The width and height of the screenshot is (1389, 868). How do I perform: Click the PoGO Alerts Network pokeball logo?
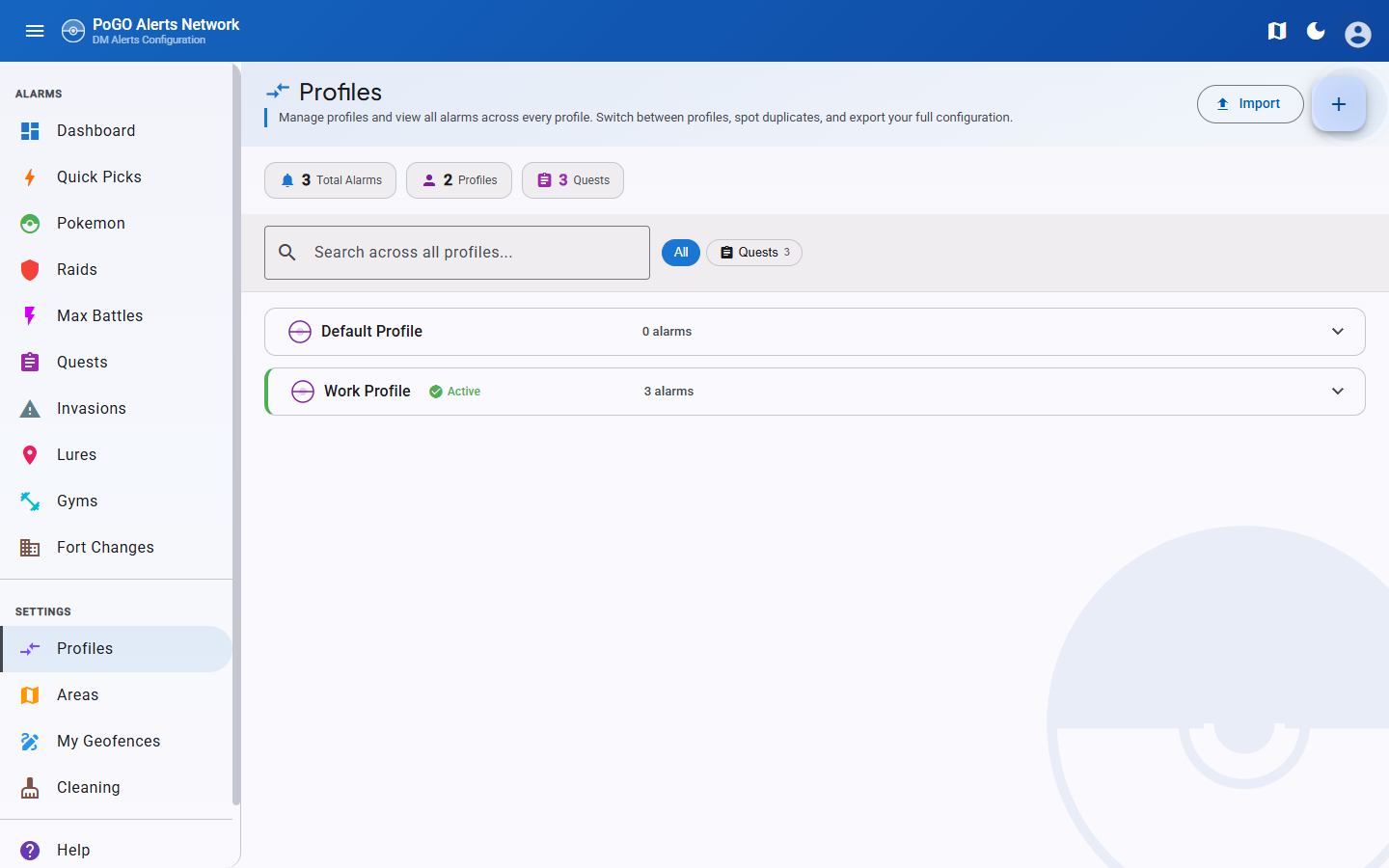pos(73,31)
